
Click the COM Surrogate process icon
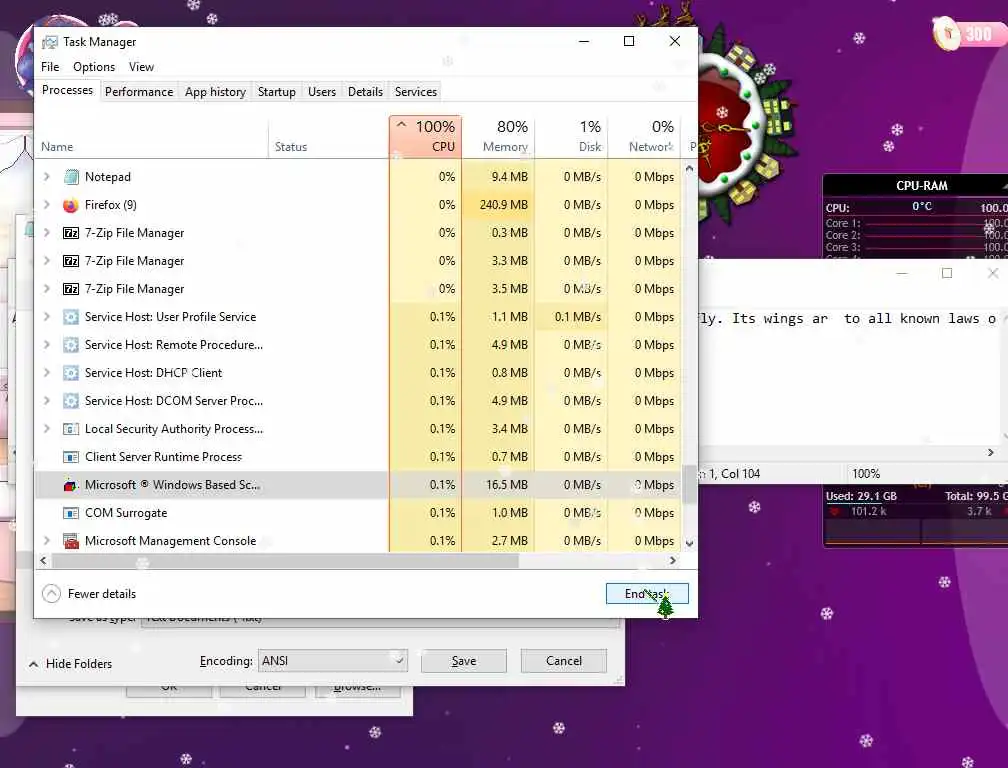(71, 513)
